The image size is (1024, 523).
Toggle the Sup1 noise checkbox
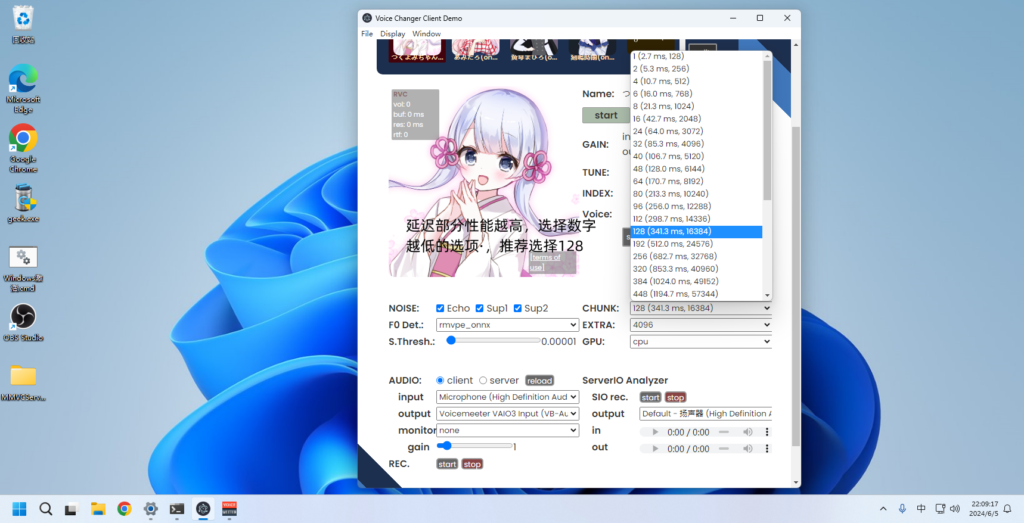(x=479, y=308)
